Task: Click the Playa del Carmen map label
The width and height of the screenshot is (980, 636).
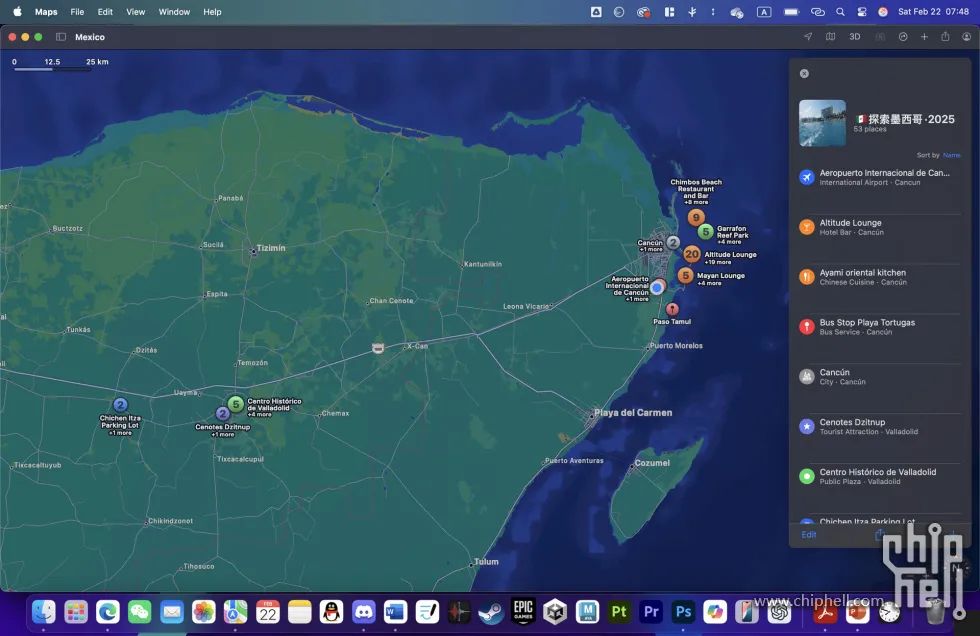Action: pos(632,413)
